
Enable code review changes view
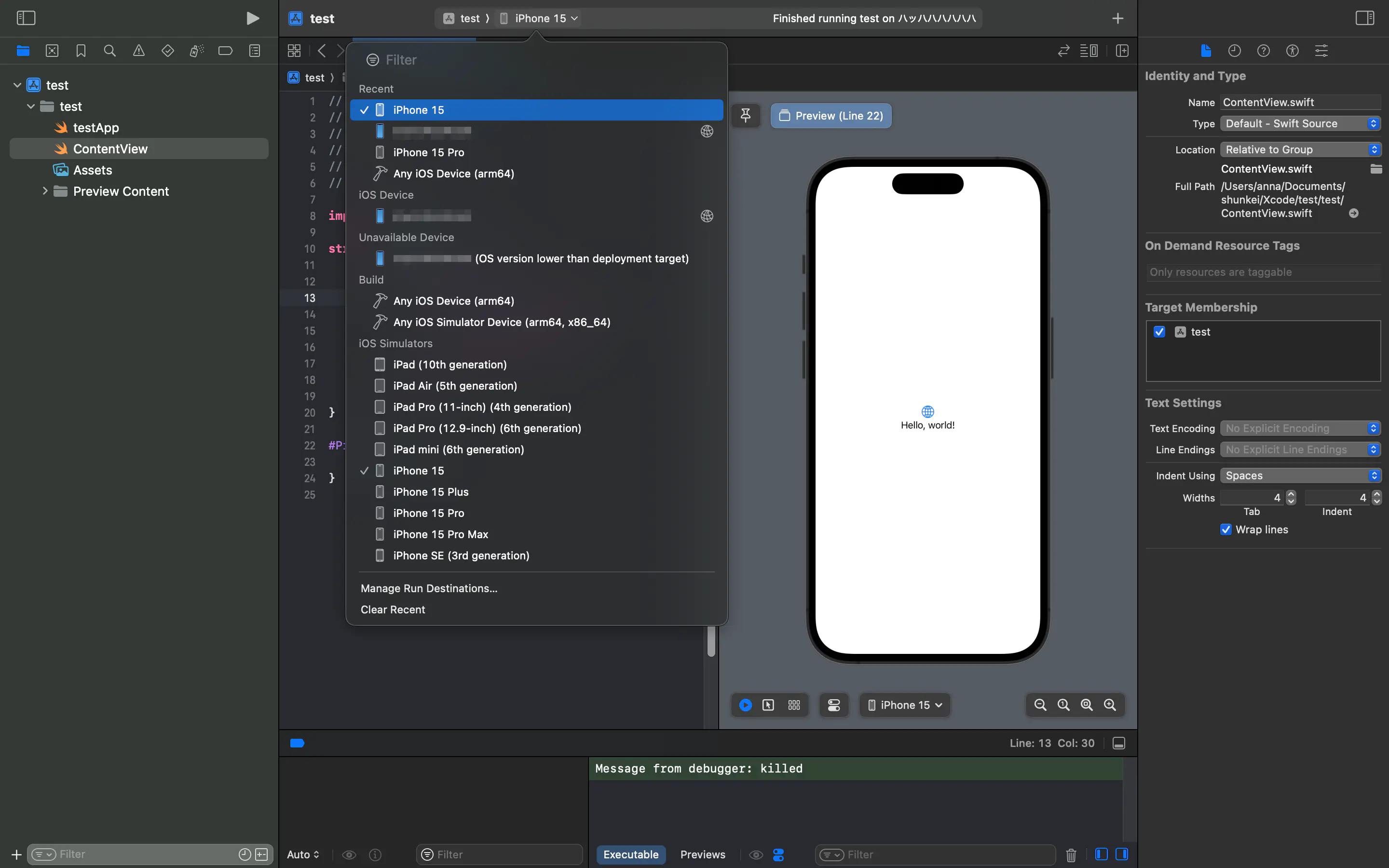pos(1063,51)
